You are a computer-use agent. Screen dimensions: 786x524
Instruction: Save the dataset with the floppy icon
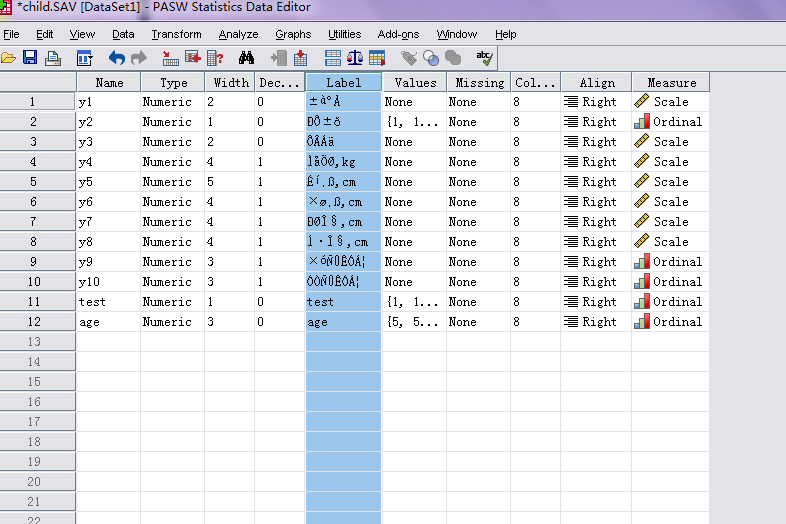tap(30, 58)
